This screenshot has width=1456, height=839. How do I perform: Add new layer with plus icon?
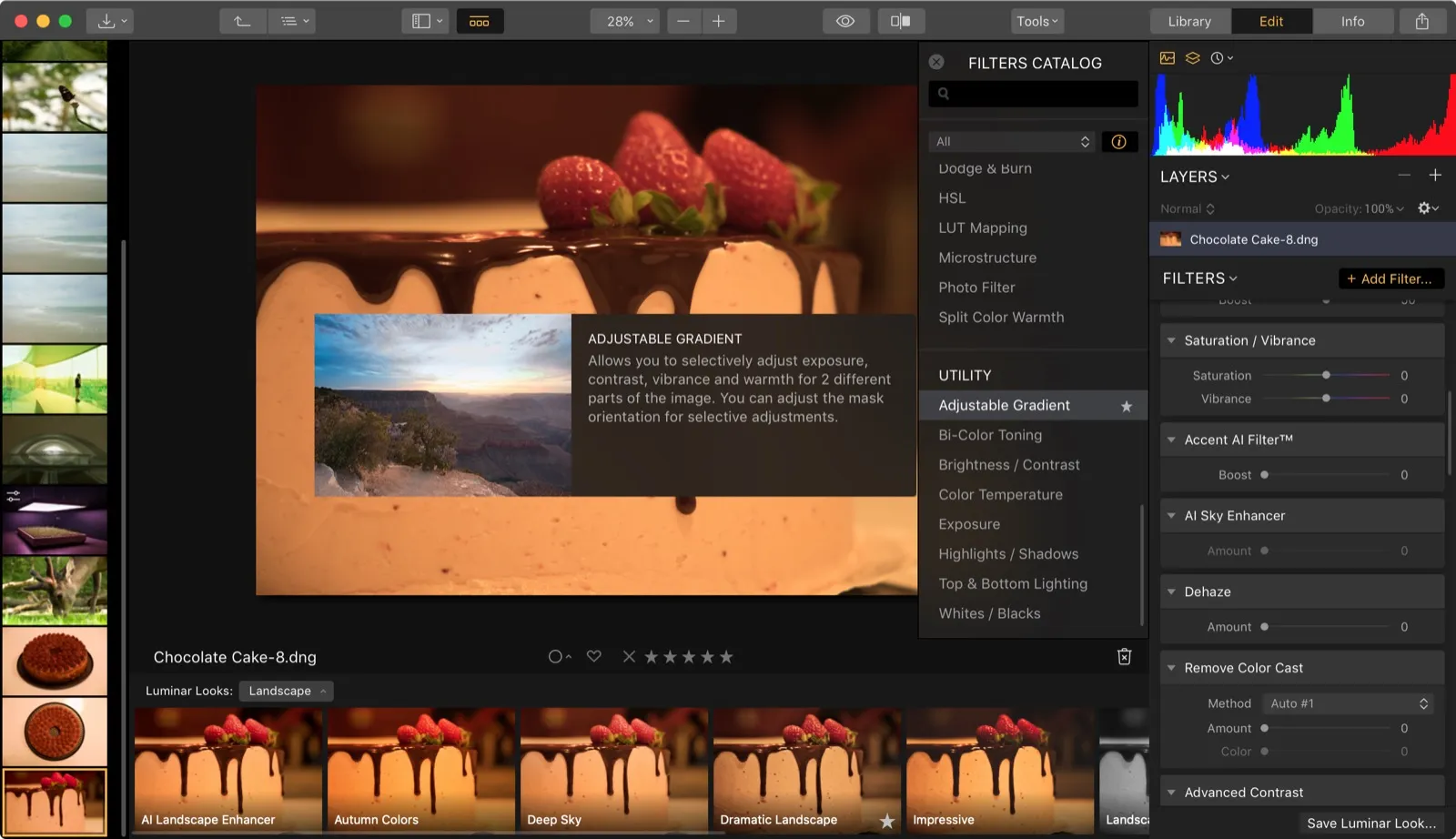coord(1435,176)
